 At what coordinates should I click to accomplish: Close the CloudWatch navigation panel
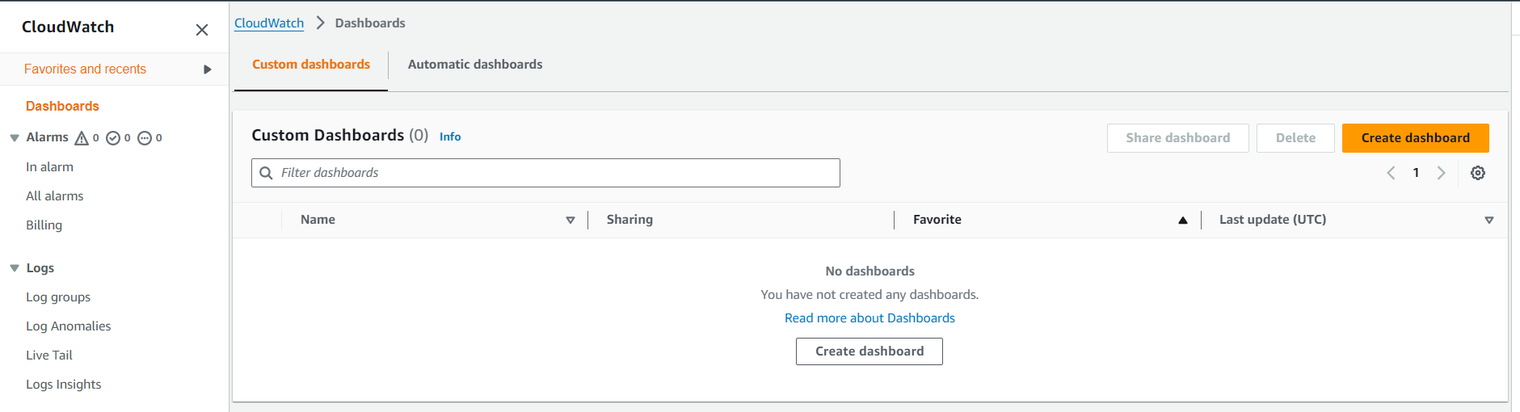click(202, 30)
